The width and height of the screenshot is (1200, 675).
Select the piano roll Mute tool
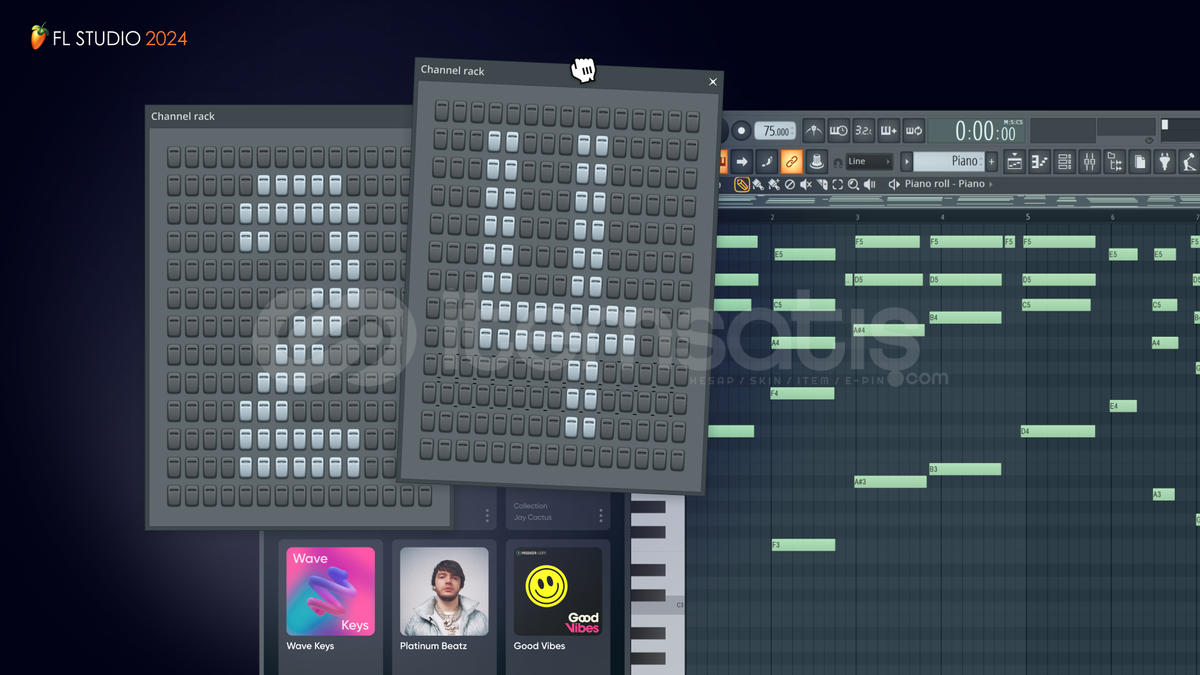805,184
